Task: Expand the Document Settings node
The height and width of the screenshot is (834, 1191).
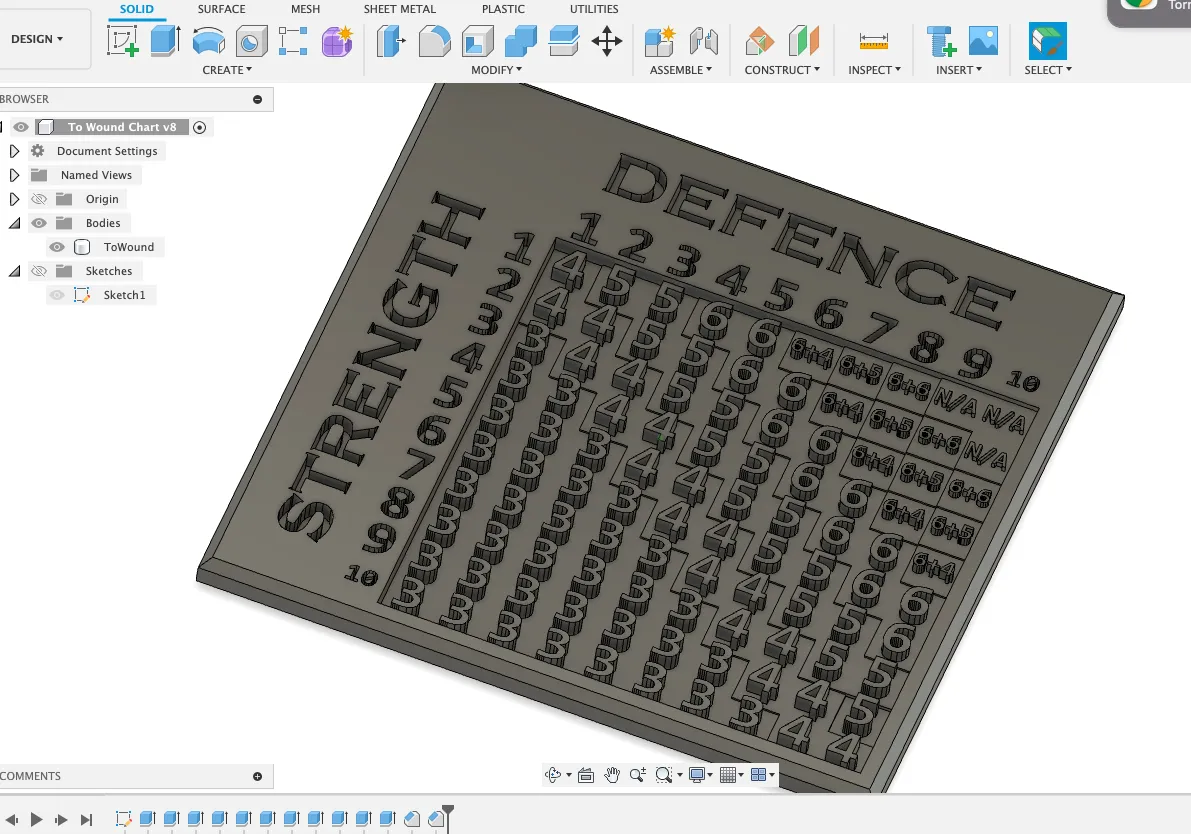Action: pyautogui.click(x=14, y=151)
